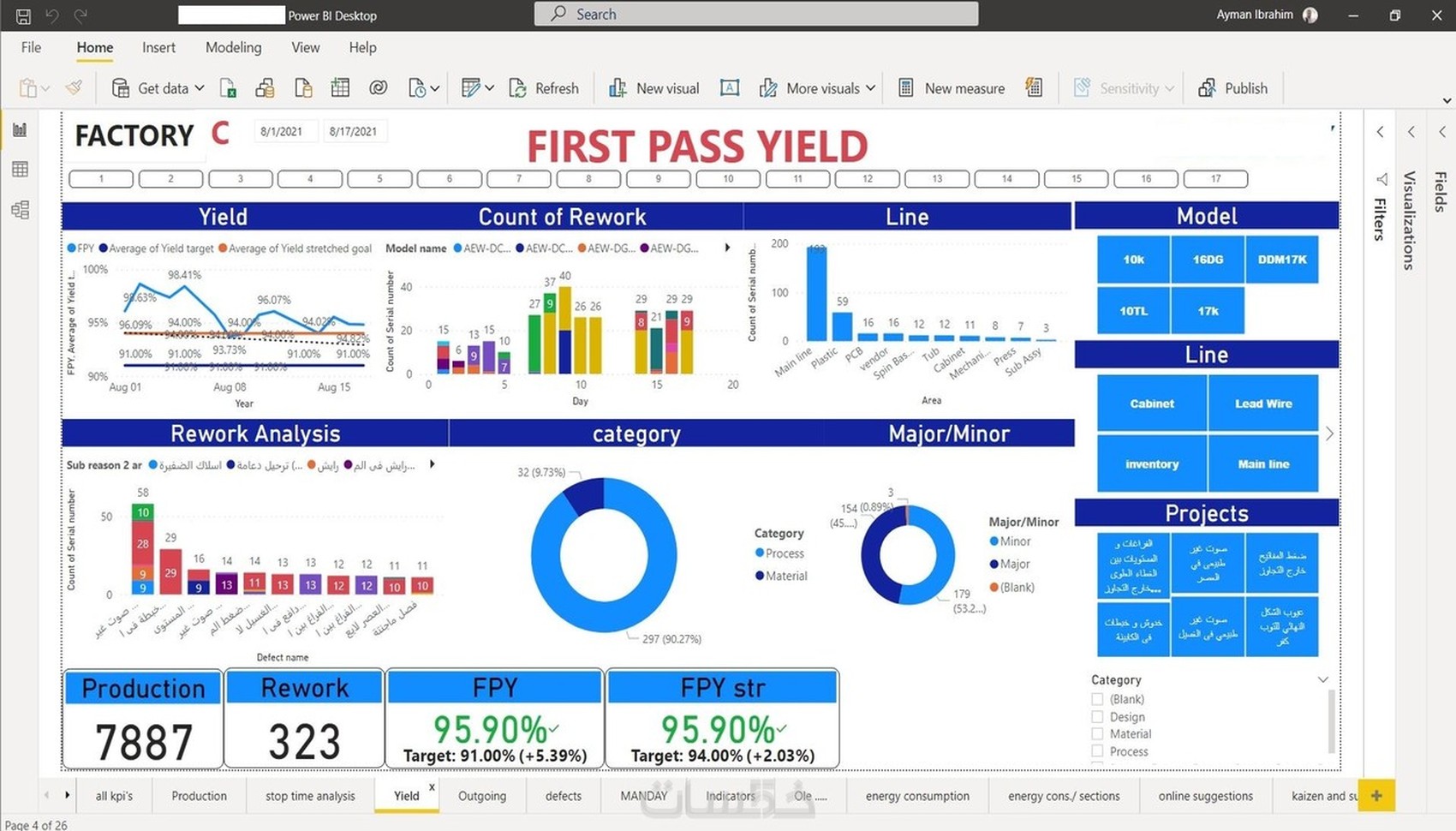Expand Recent sources dropdown arrow

(435, 88)
